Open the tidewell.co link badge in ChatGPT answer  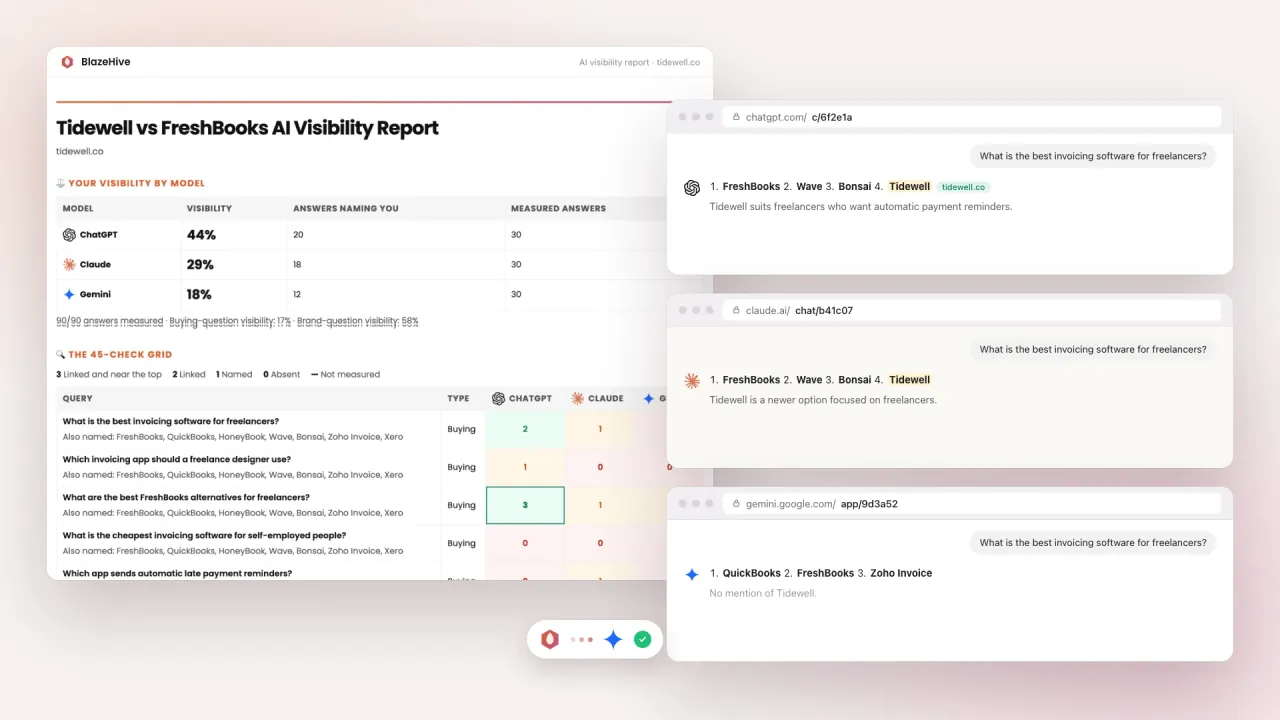coord(964,187)
